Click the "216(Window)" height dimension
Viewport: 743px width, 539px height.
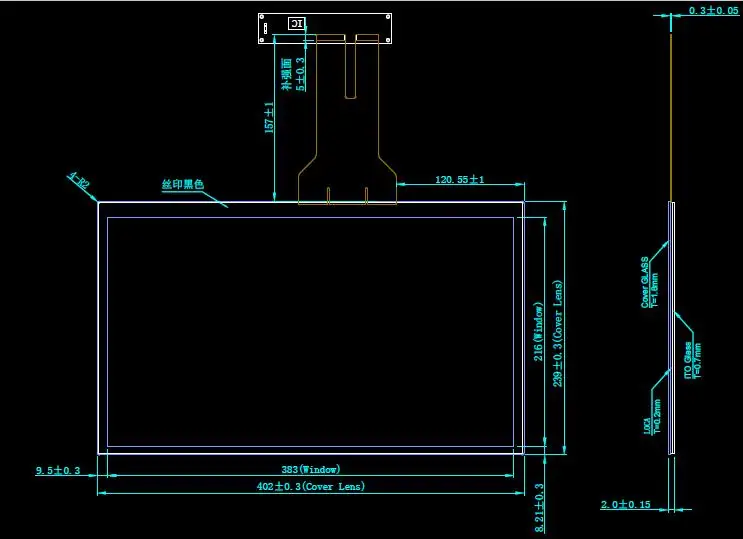click(x=538, y=331)
